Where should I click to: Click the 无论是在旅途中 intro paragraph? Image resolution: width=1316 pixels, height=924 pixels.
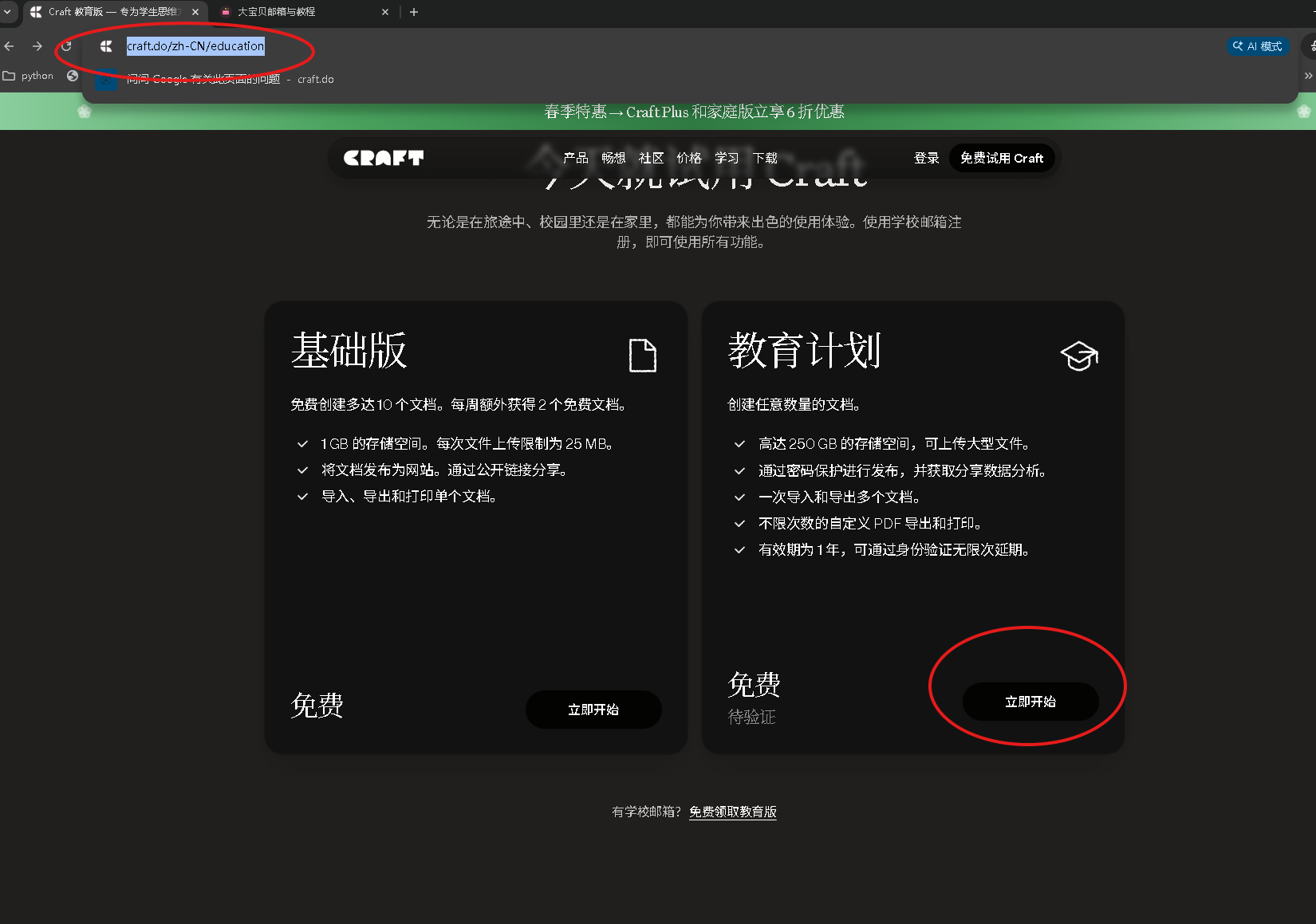(694, 232)
